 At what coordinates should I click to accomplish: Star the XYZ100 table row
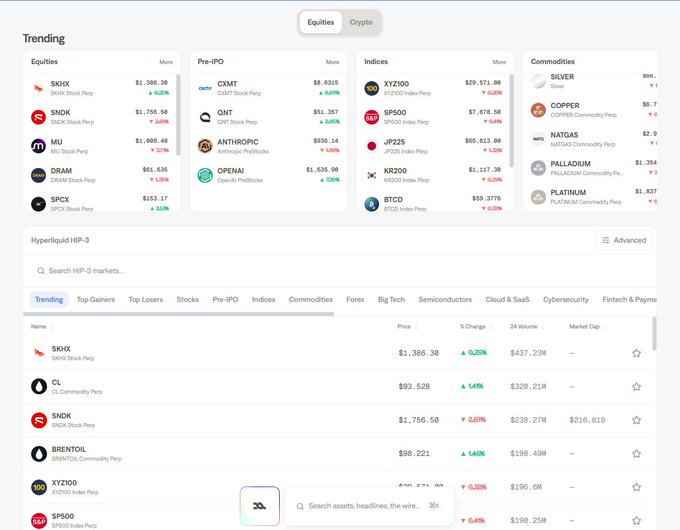coord(636,487)
